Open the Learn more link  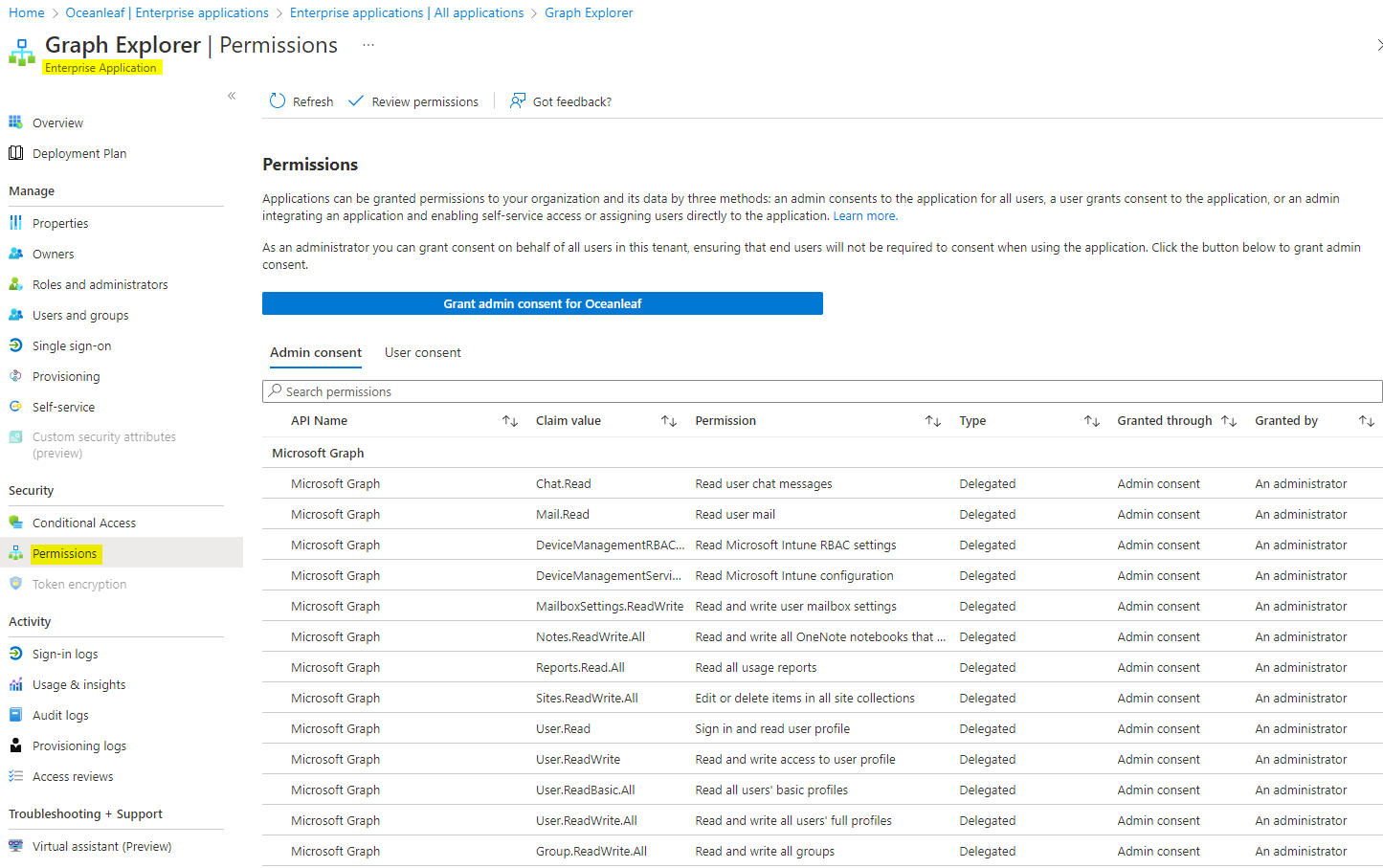pos(865,216)
